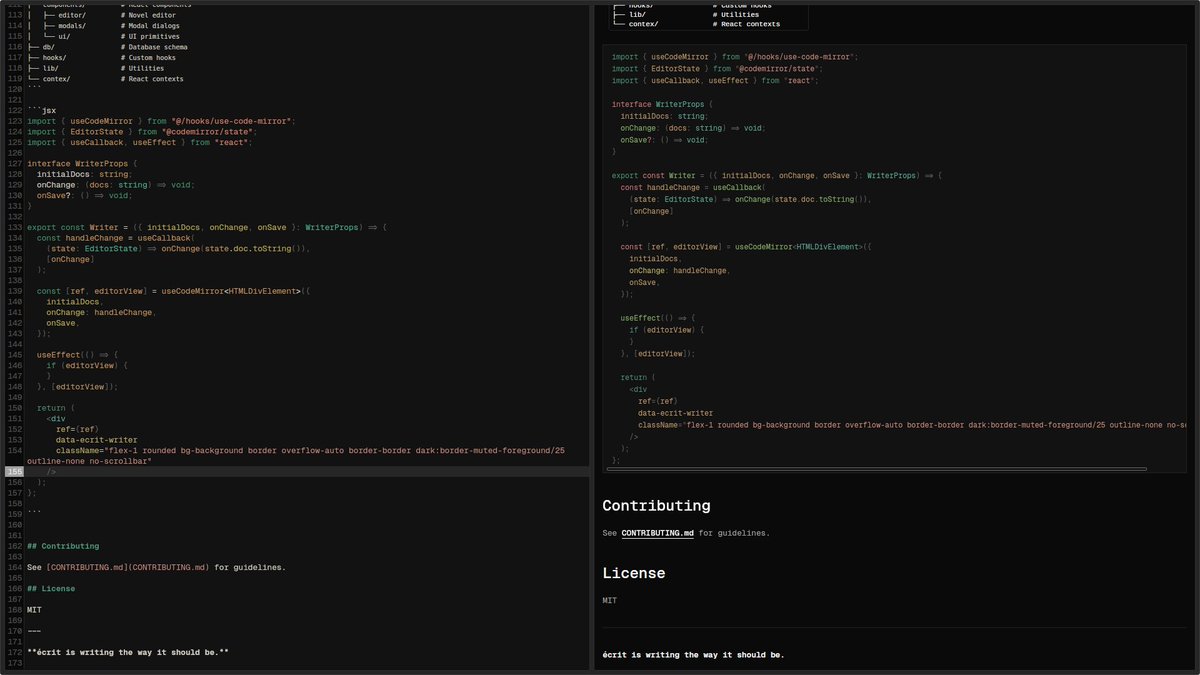The width and height of the screenshot is (1200, 675).
Task: Click 'écrit is writing the way it should be.' in preview
Action: tap(693, 655)
